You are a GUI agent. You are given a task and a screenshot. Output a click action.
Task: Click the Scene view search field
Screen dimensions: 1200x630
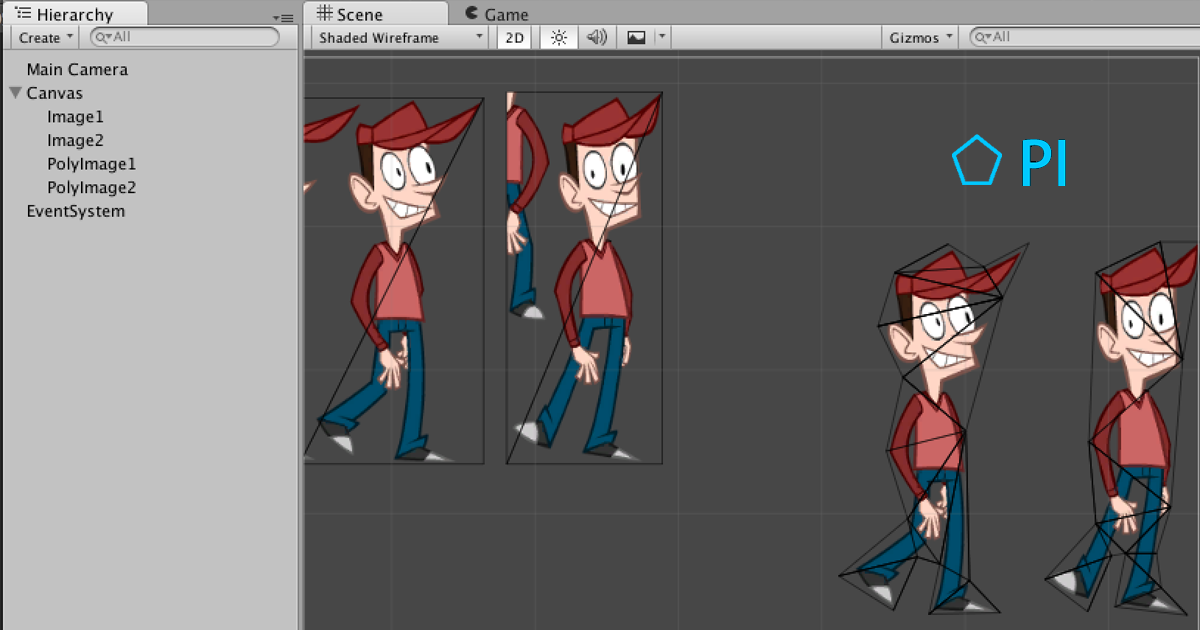coord(1085,37)
